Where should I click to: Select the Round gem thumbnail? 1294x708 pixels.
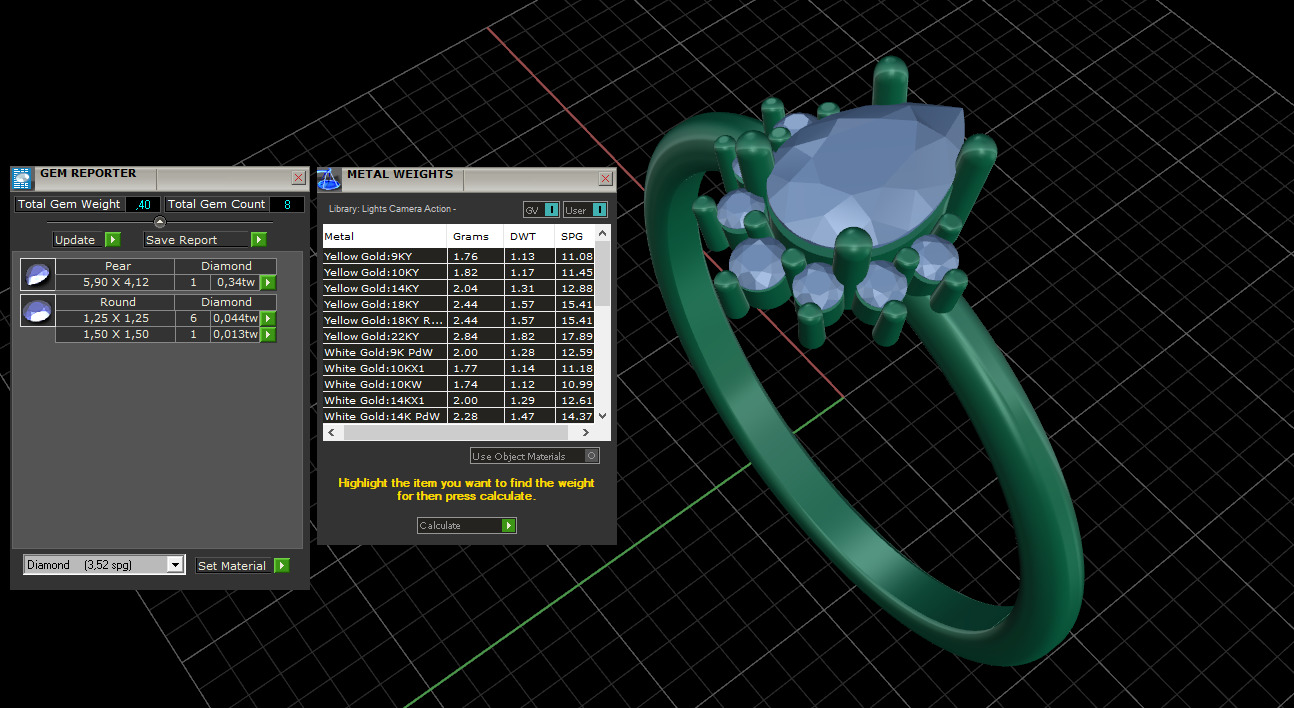pyautogui.click(x=38, y=311)
